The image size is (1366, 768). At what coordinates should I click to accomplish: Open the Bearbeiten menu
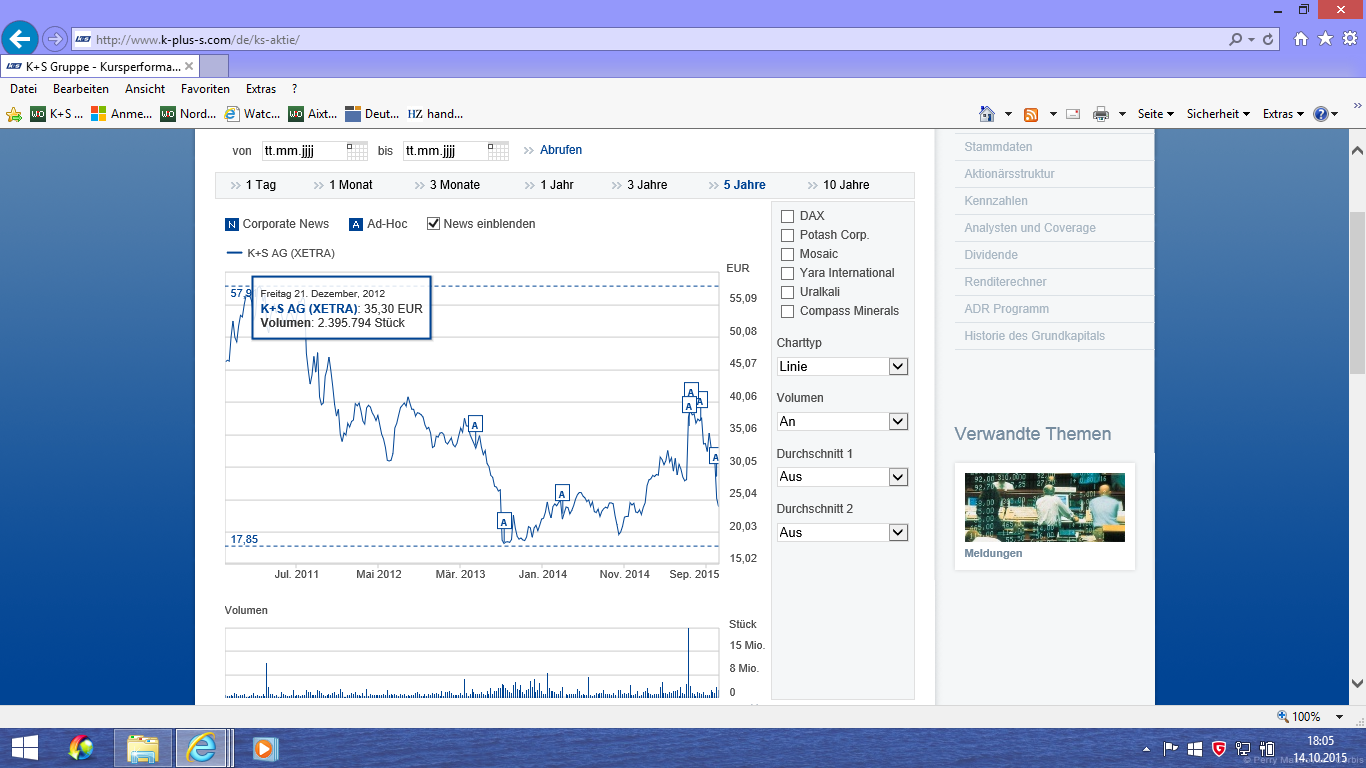tap(81, 89)
